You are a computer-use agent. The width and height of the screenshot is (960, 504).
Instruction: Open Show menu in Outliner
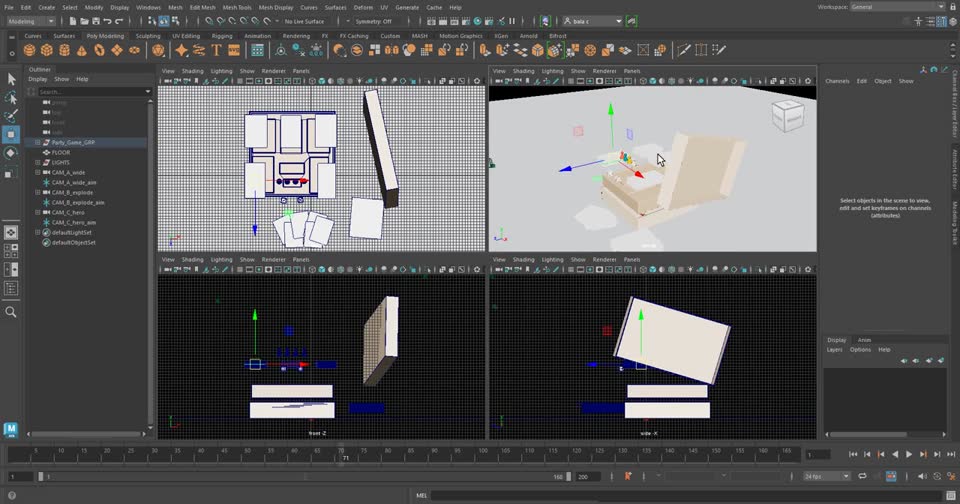tap(61, 79)
